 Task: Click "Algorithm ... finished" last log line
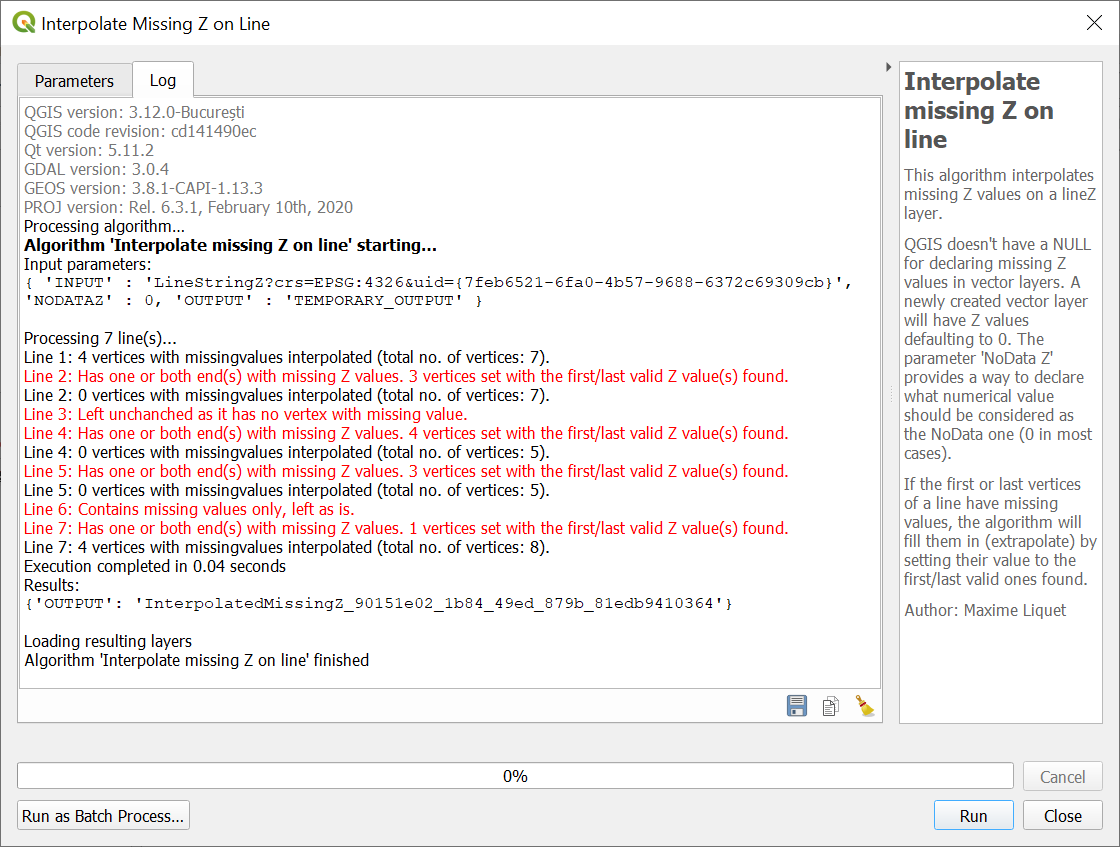196,661
